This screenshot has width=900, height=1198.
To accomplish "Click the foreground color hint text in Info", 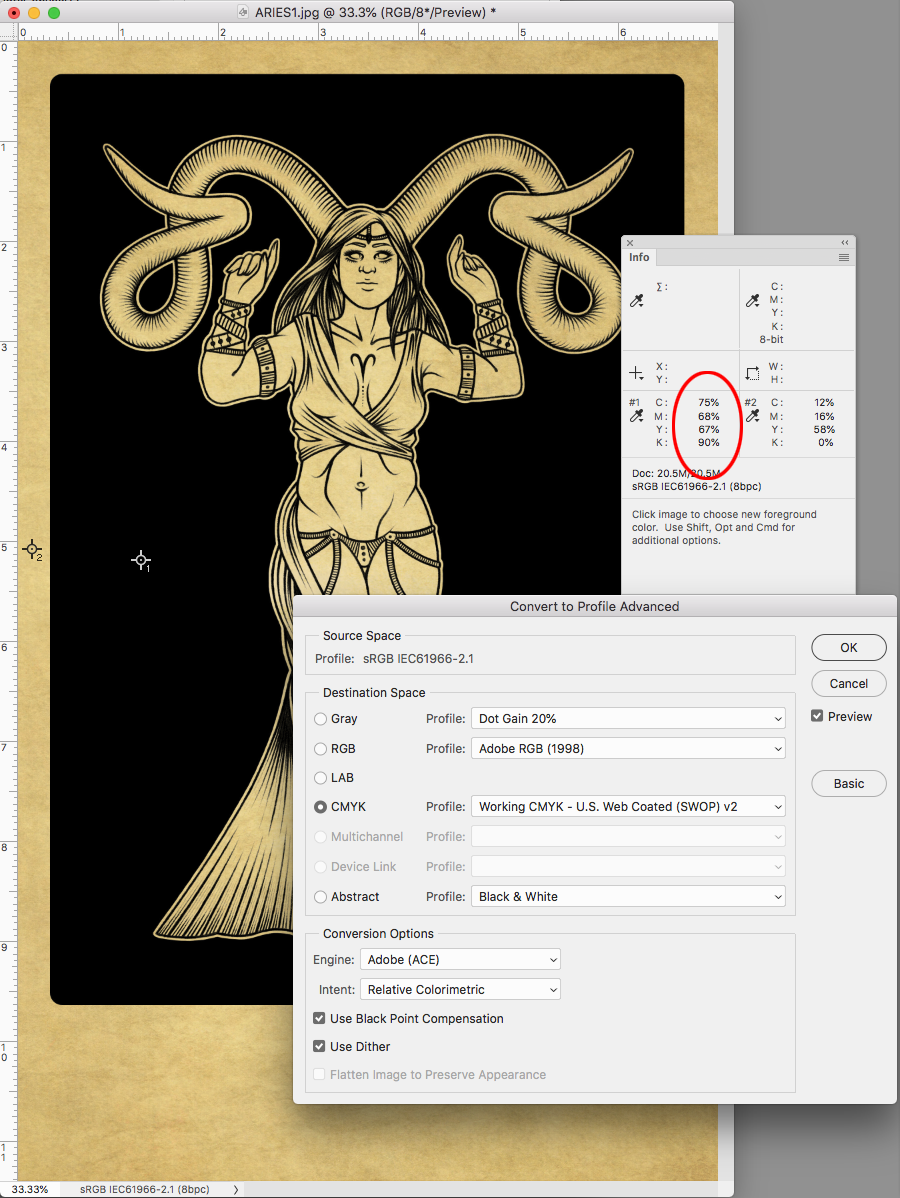I will pyautogui.click(x=724, y=527).
